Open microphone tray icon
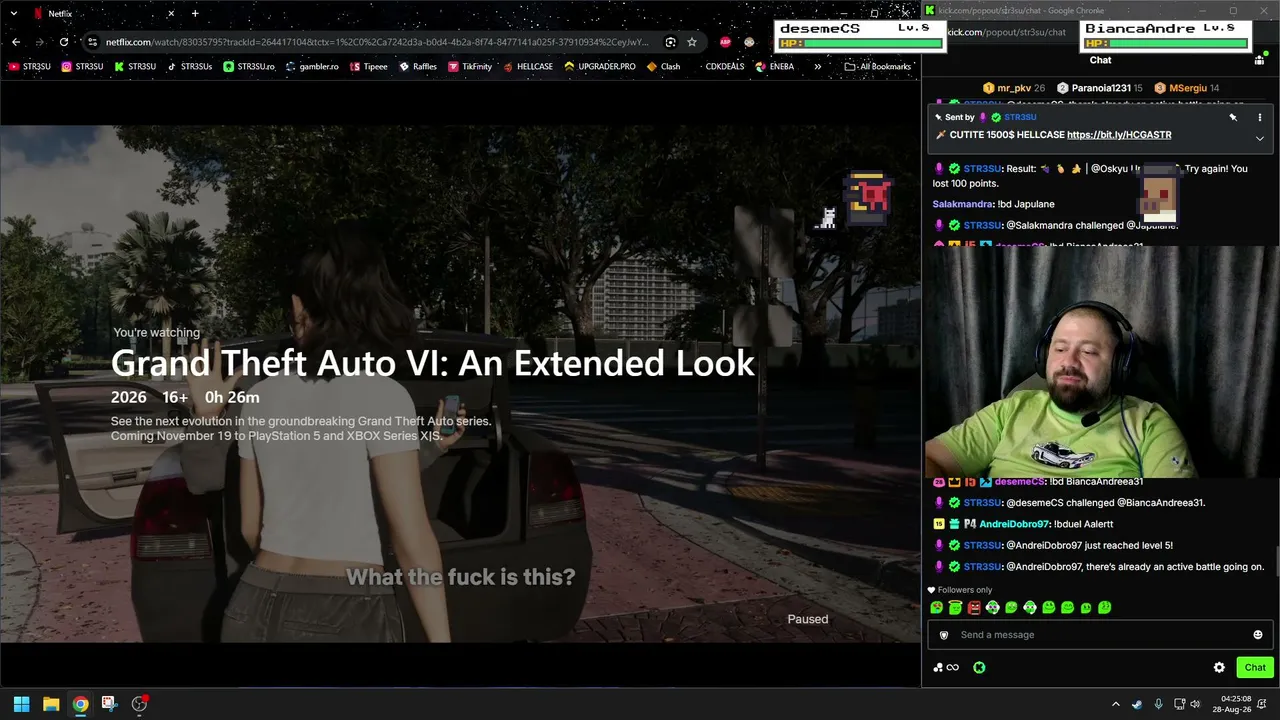Viewport: 1280px width, 720px height. pyautogui.click(x=1158, y=704)
